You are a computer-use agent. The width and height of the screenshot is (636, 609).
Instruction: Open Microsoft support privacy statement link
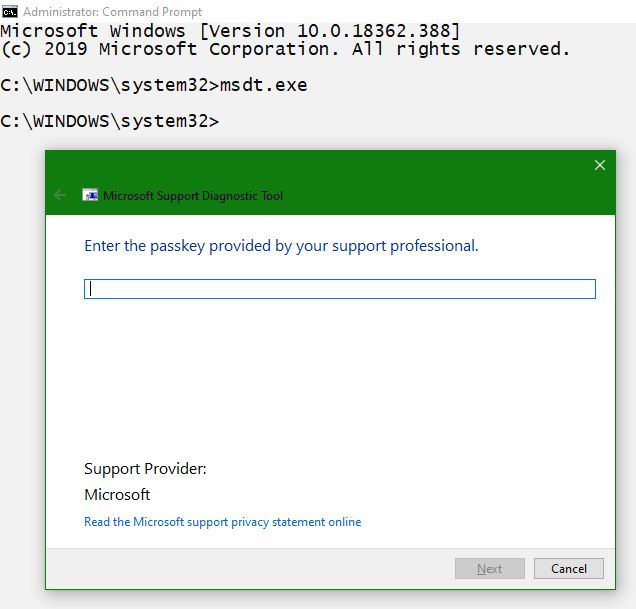coord(222,522)
